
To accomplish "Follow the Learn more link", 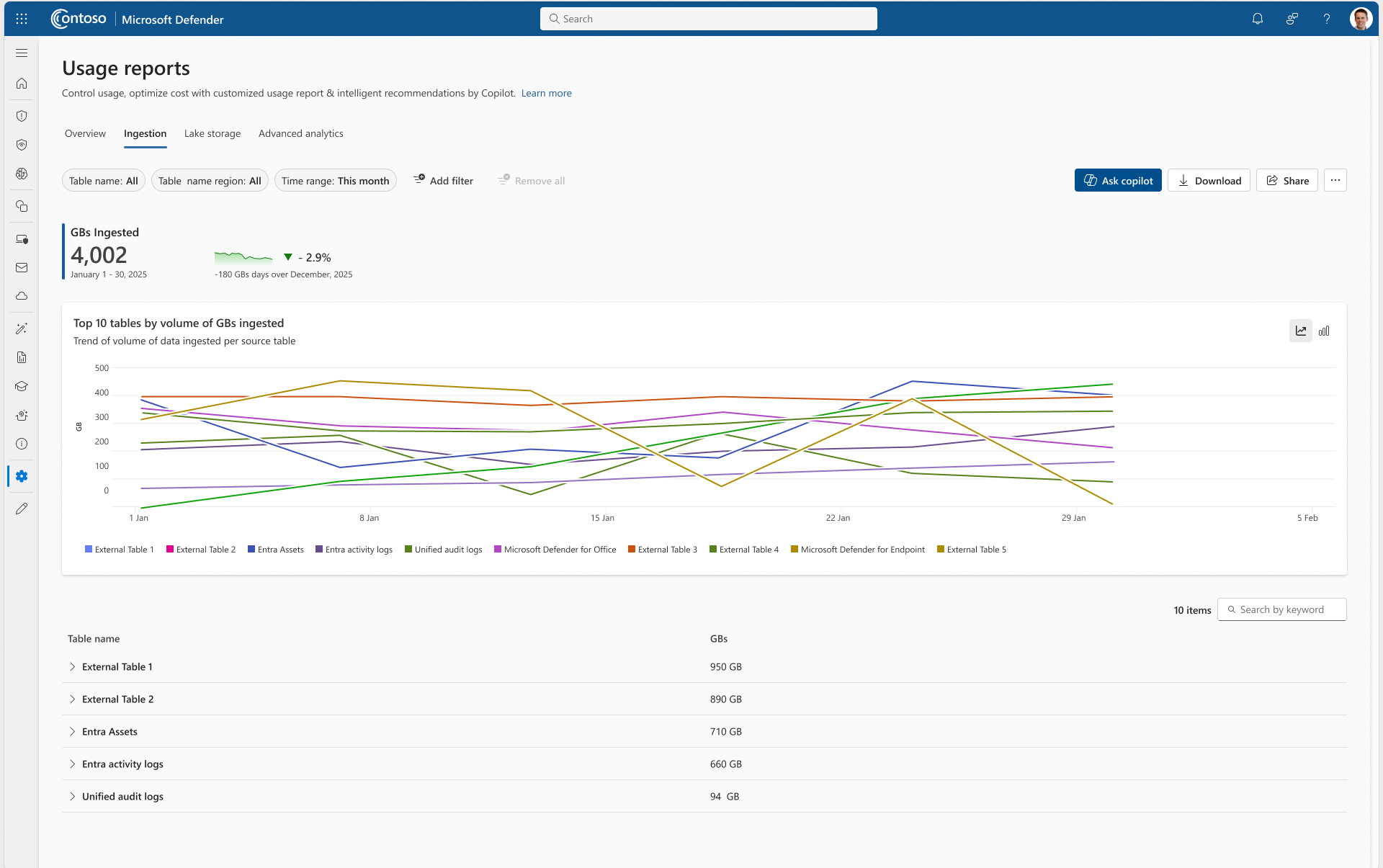I will click(546, 94).
